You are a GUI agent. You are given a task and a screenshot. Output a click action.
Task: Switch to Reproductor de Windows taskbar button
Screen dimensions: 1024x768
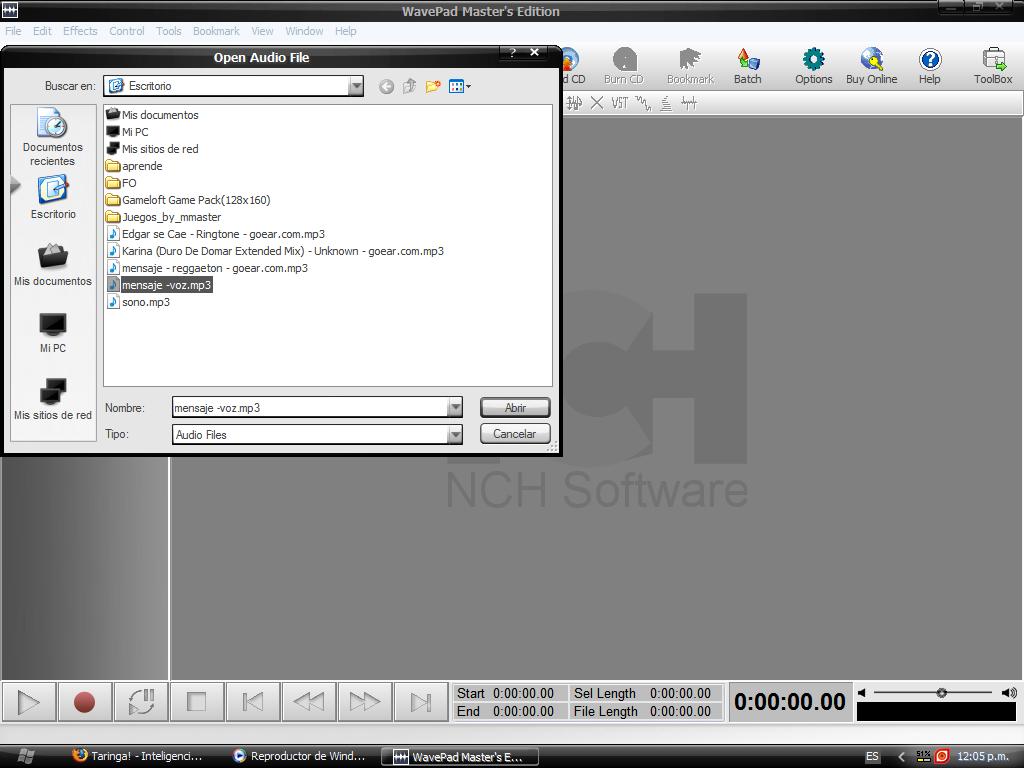tap(300, 756)
